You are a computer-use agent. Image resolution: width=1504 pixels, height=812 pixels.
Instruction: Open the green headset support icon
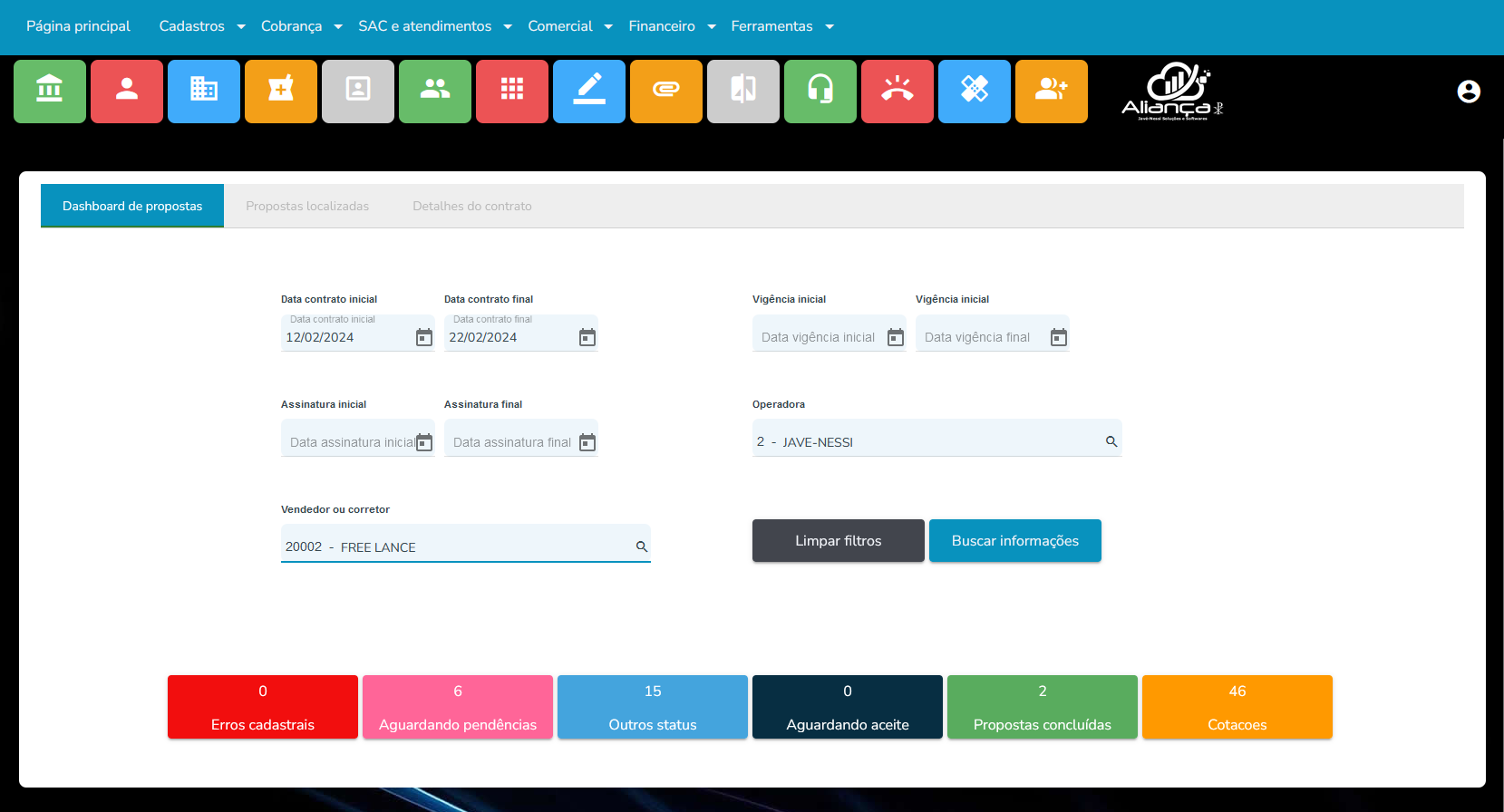(820, 91)
